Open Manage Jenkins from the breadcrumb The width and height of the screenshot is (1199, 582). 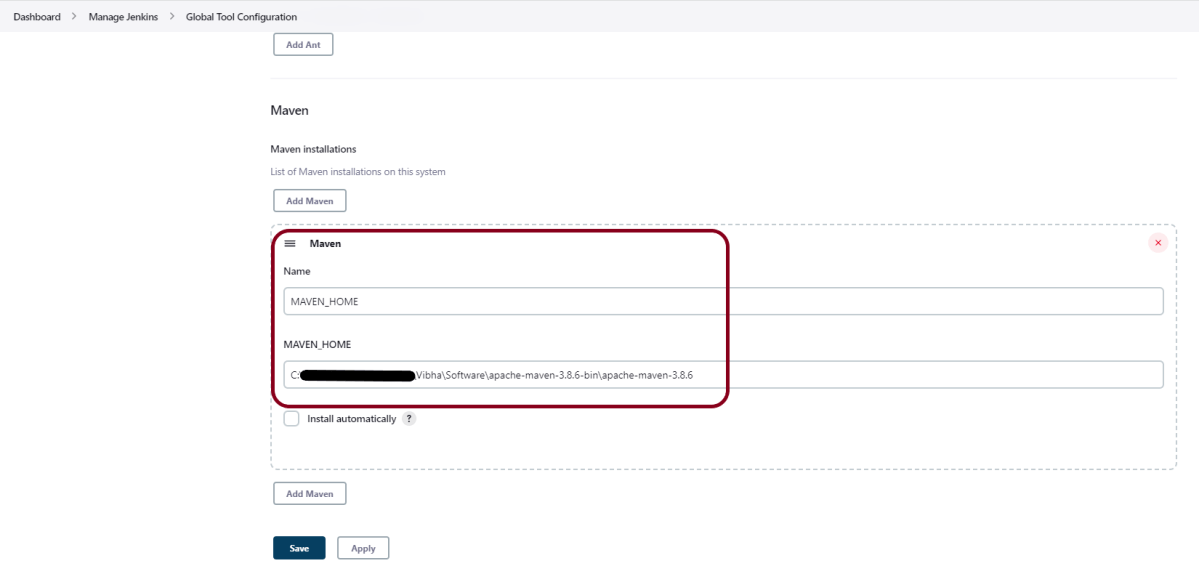(123, 17)
